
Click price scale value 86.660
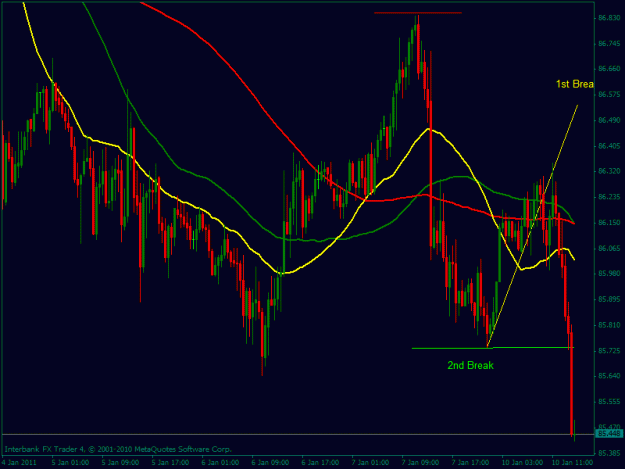pos(609,69)
